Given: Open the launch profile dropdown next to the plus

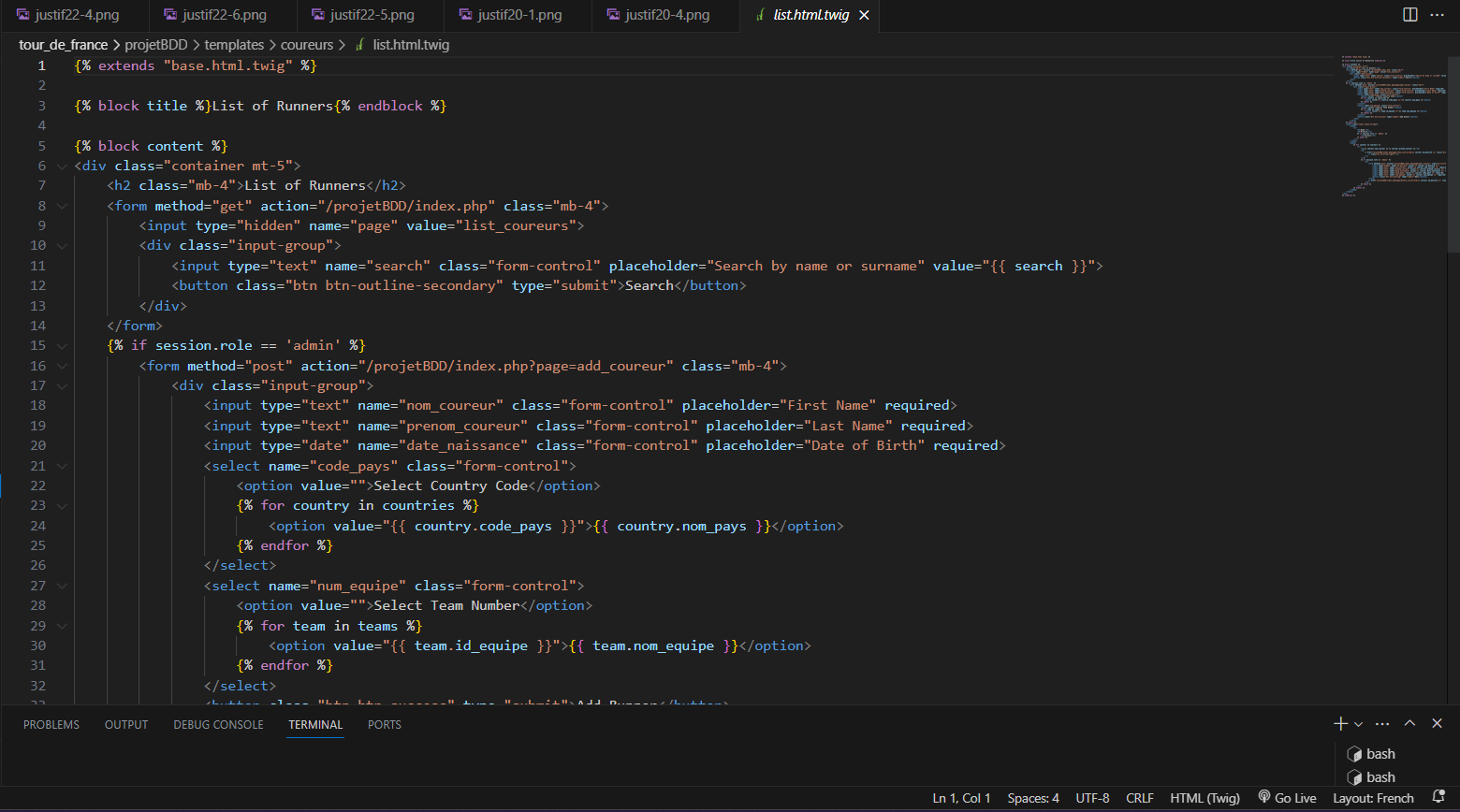Looking at the screenshot, I should (1358, 724).
